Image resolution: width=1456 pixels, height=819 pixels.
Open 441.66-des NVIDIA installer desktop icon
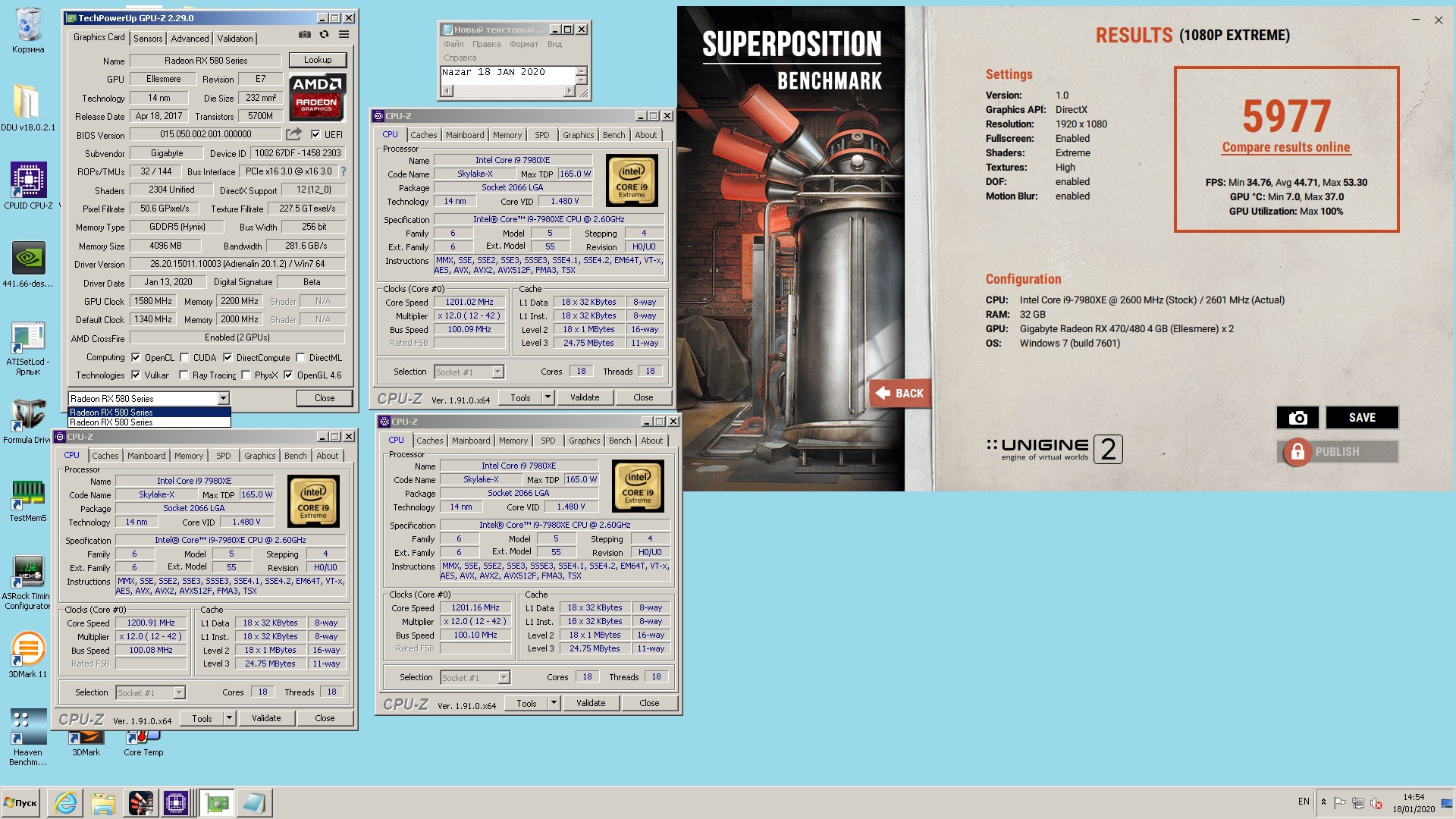click(x=28, y=265)
